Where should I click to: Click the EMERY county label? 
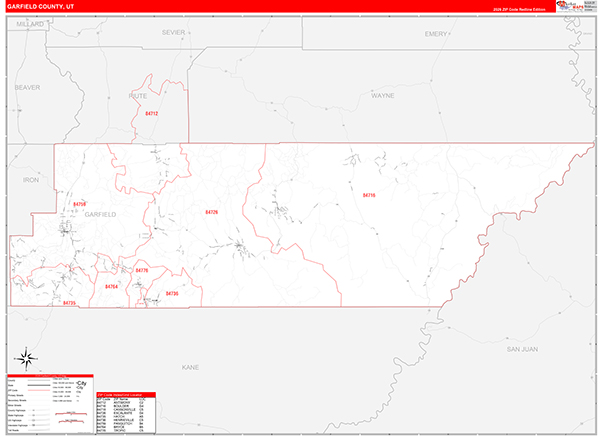coord(436,34)
